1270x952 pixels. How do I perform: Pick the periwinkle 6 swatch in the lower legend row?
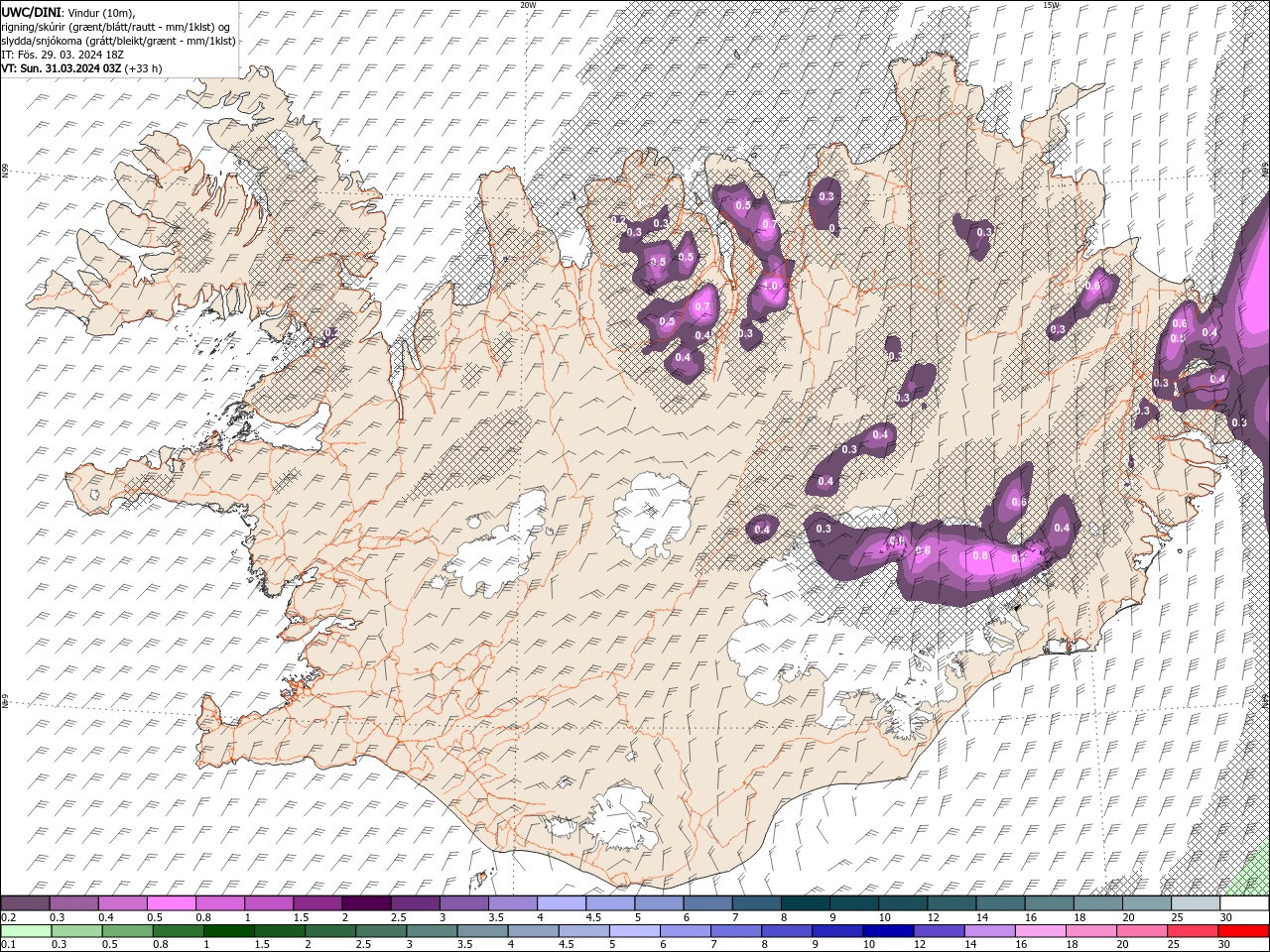[x=686, y=931]
